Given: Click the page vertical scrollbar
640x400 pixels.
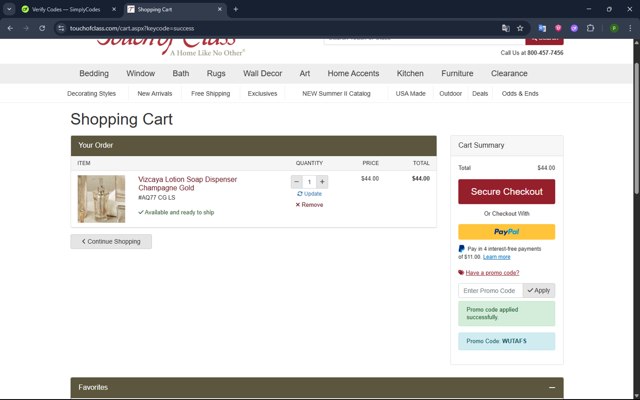Looking at the screenshot, I should [x=636, y=129].
